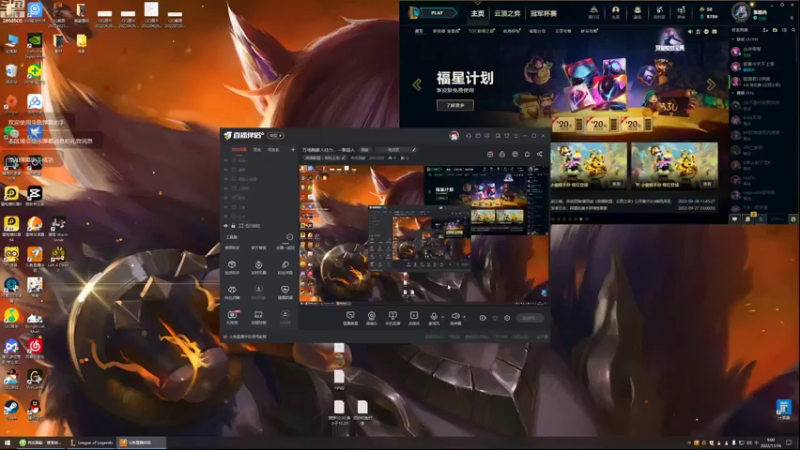Open the microphone dropdown arrow
This screenshot has width=800, height=450.
(x=443, y=317)
